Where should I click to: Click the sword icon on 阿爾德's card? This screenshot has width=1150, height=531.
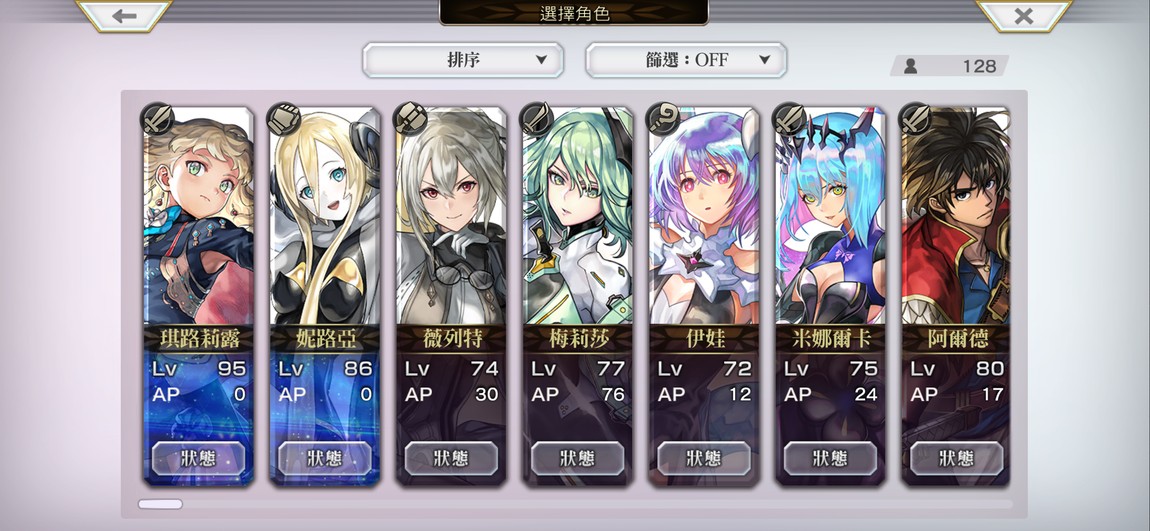[915, 119]
